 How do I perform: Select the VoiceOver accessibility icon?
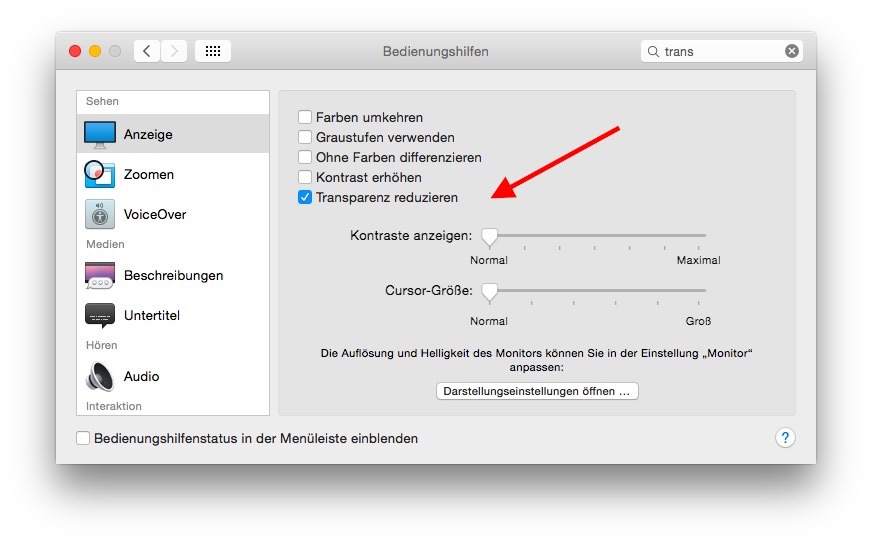(x=100, y=214)
